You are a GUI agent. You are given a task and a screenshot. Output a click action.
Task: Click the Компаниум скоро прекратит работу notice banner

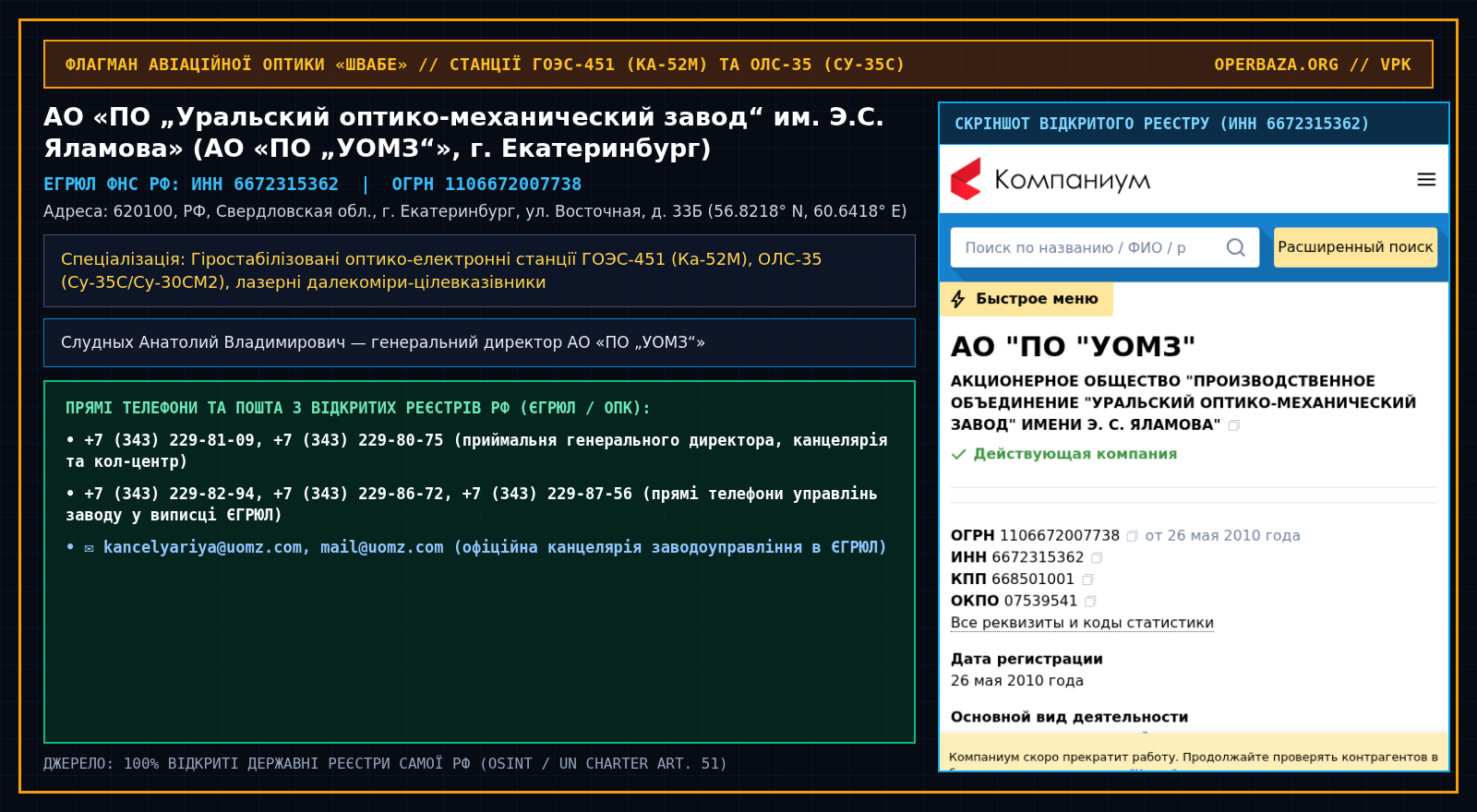1194,752
